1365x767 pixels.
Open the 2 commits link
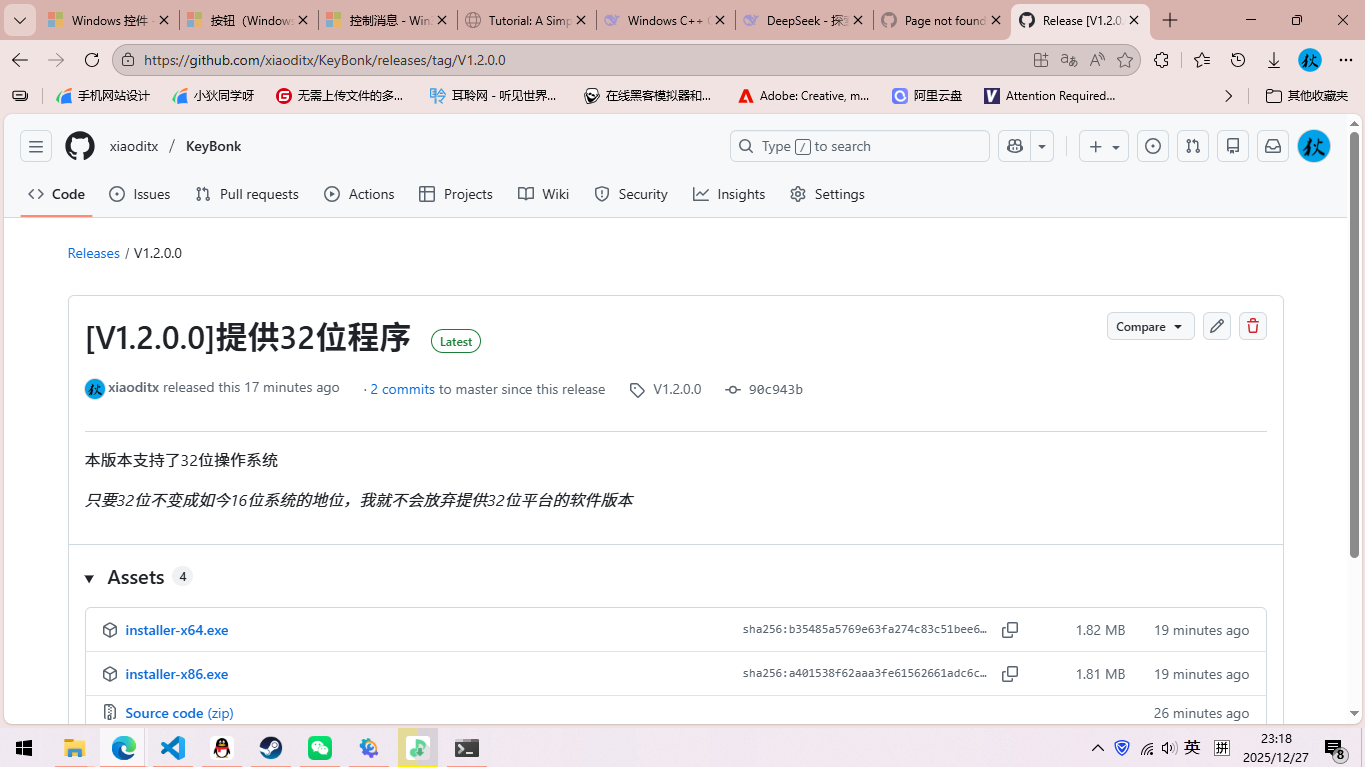tap(402, 389)
